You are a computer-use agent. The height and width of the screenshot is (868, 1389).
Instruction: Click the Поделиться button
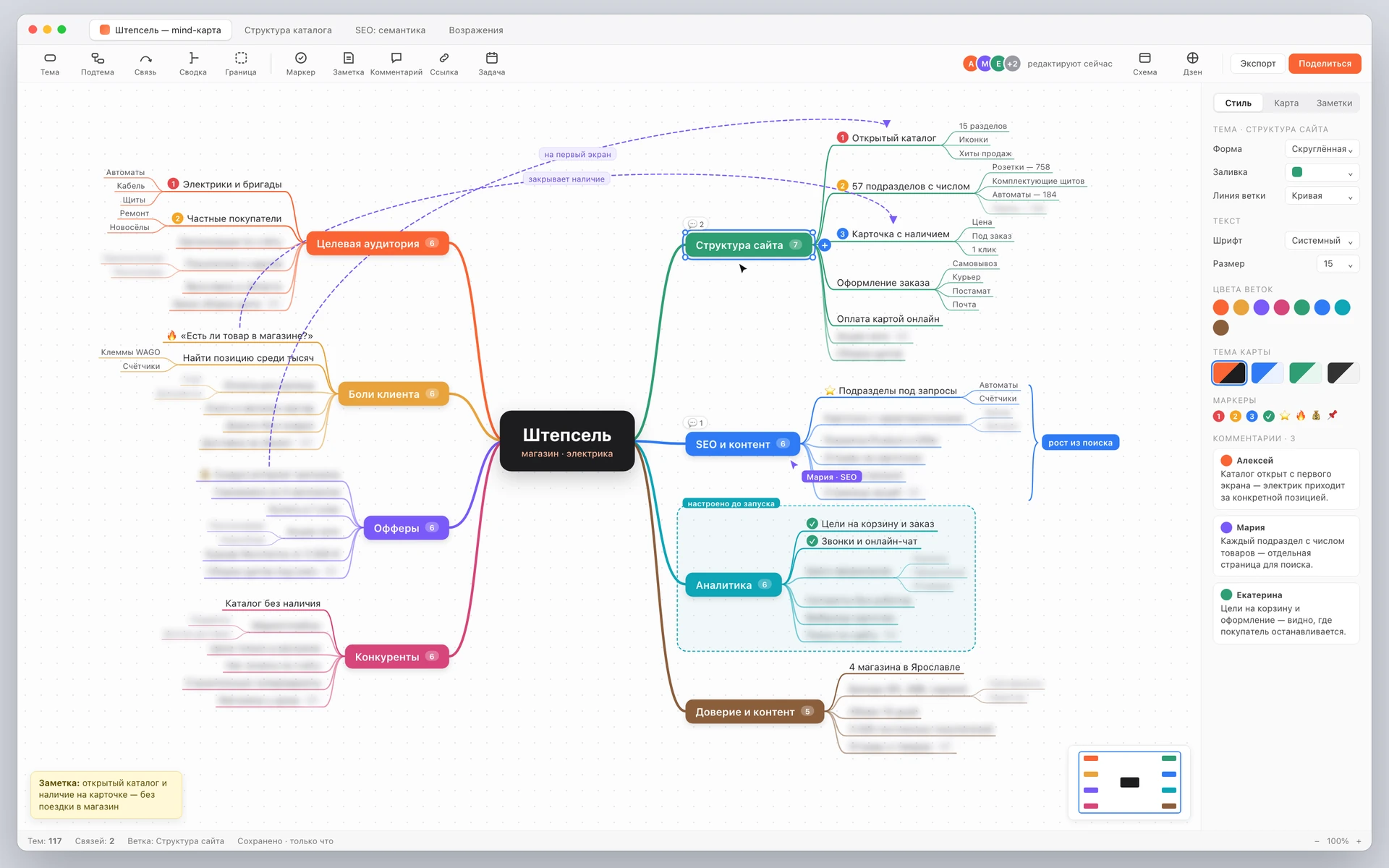(x=1325, y=64)
